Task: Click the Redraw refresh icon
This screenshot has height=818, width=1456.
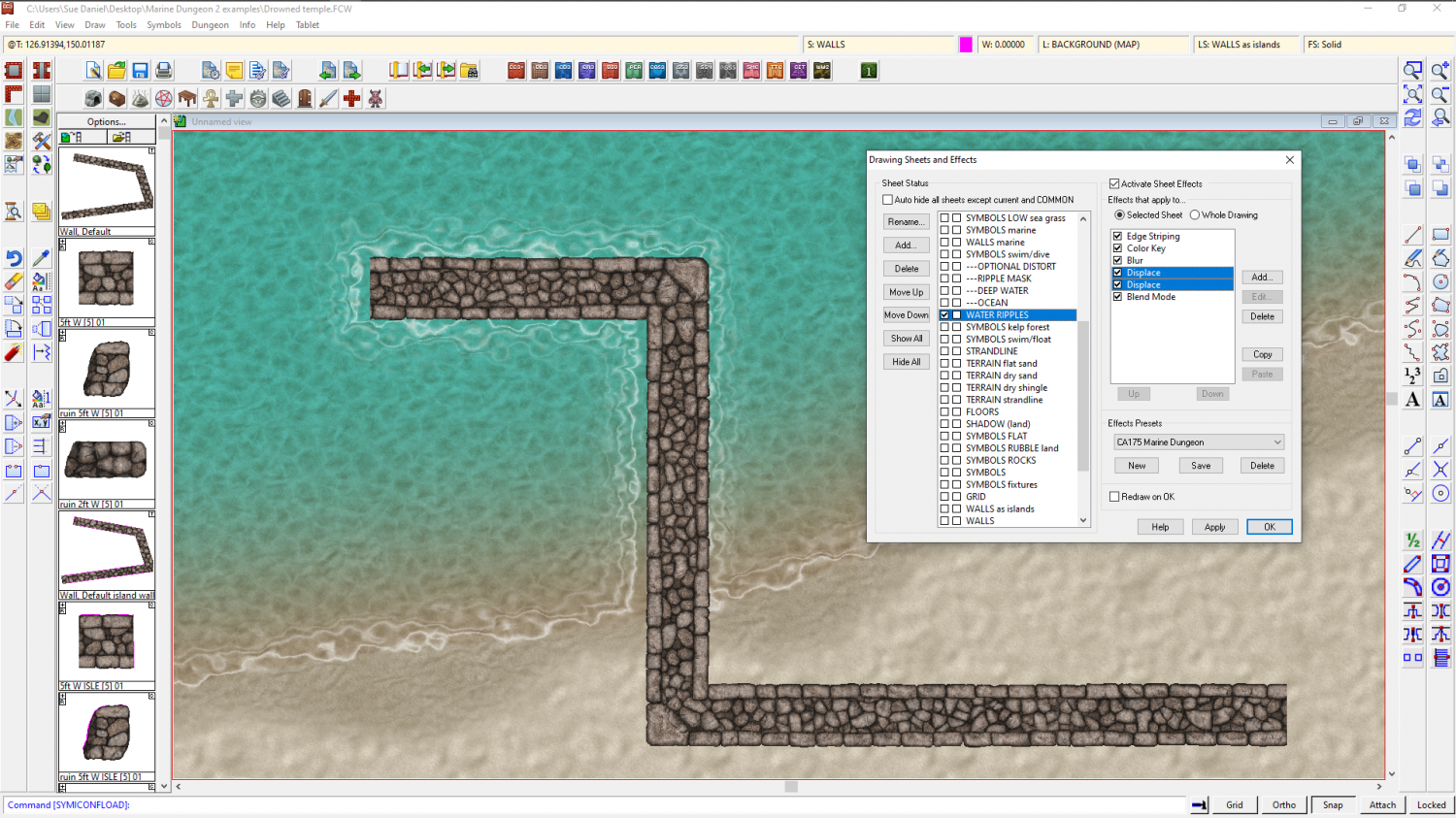Action: coord(1413,117)
